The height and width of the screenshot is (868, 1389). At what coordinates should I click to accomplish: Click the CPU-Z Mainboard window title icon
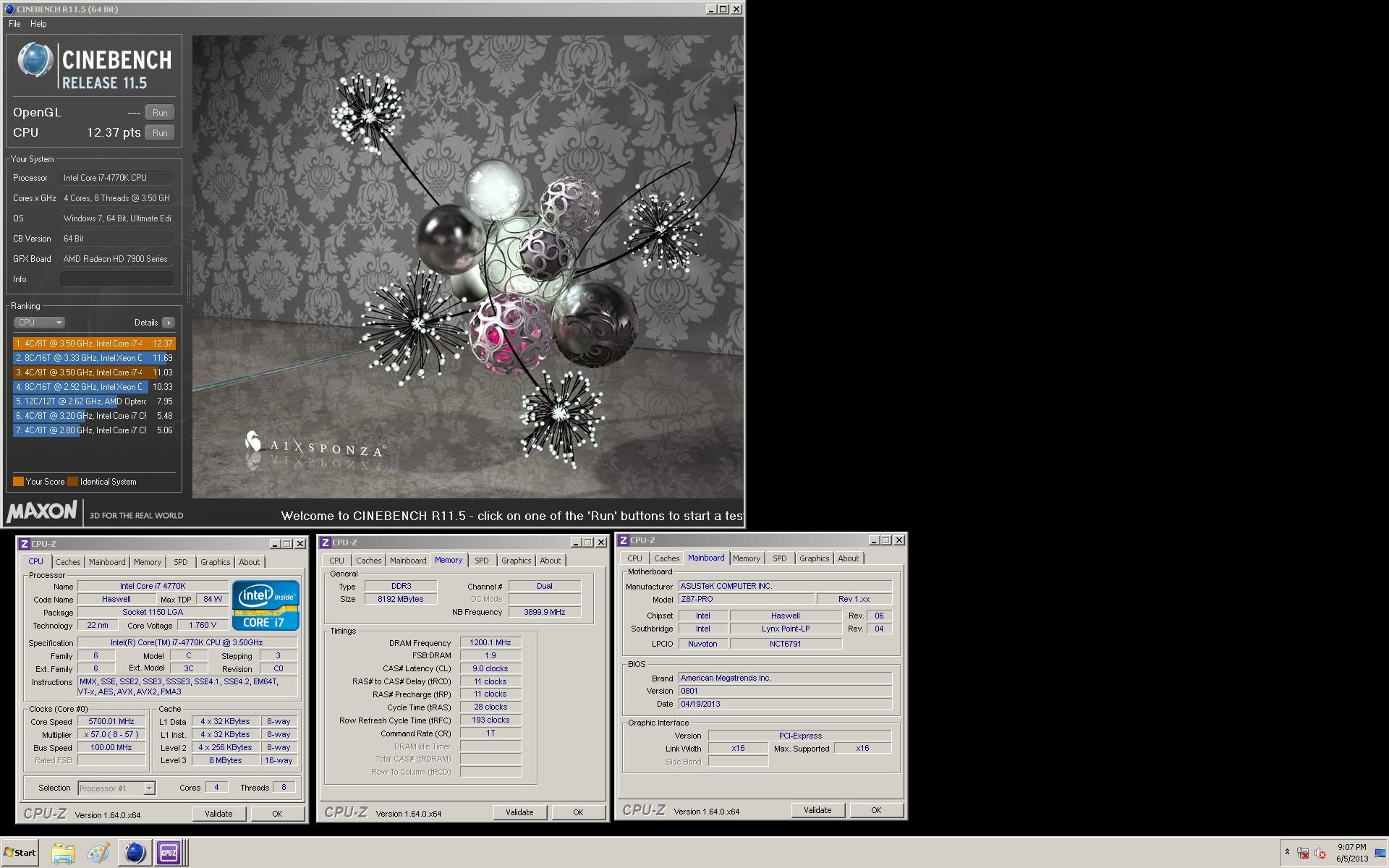point(623,540)
